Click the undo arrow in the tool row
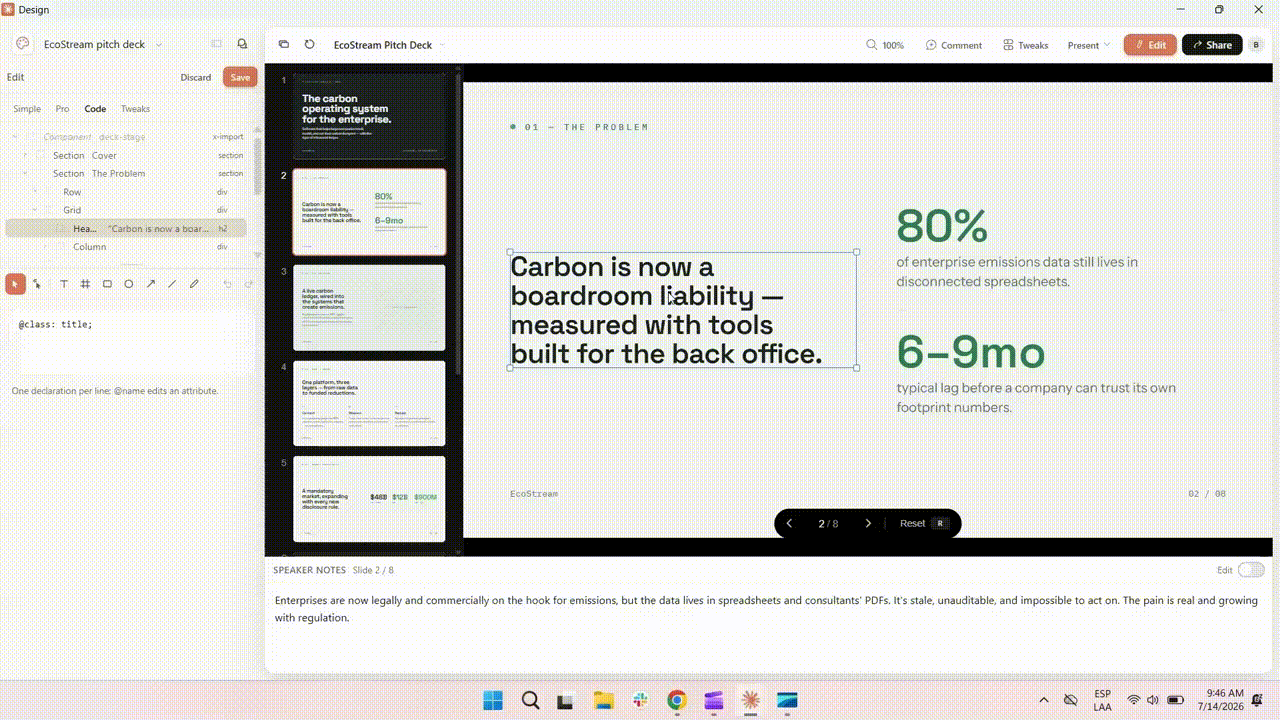Viewport: 1280px width, 720px height. (227, 284)
